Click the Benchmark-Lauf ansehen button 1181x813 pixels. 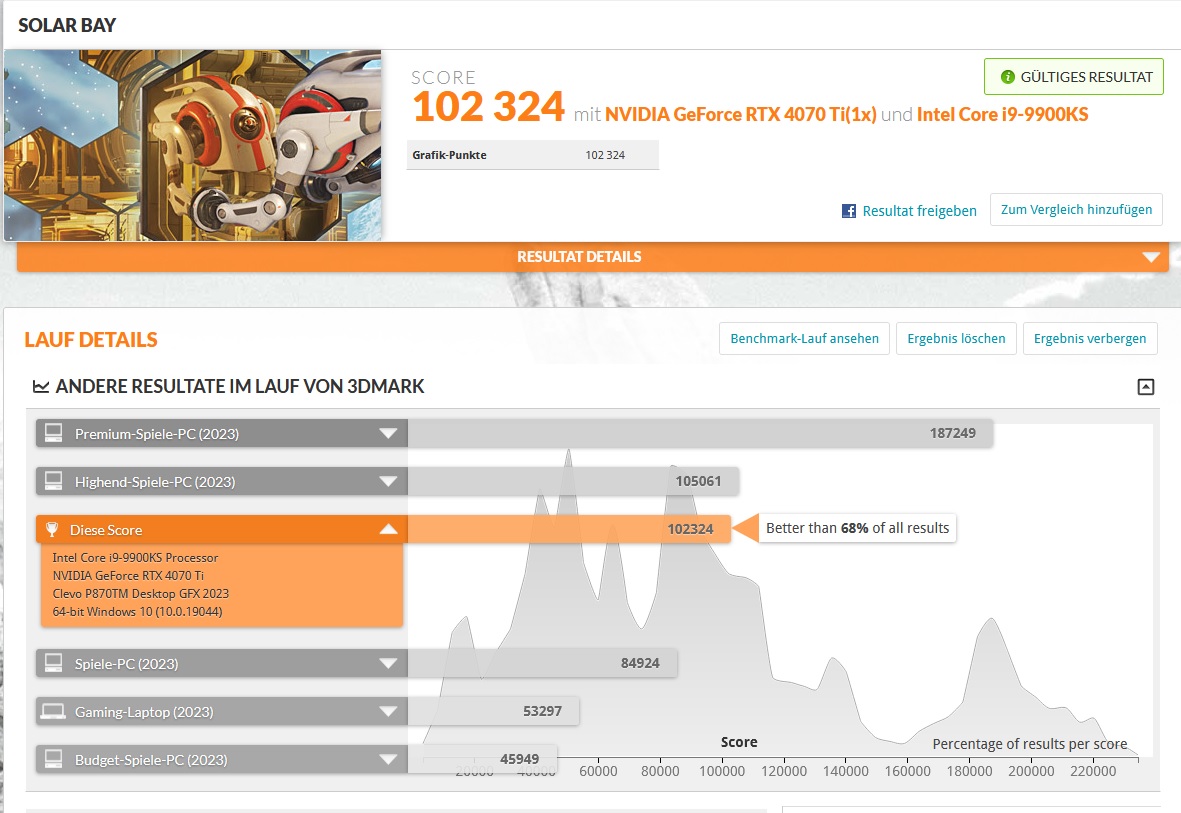click(803, 338)
